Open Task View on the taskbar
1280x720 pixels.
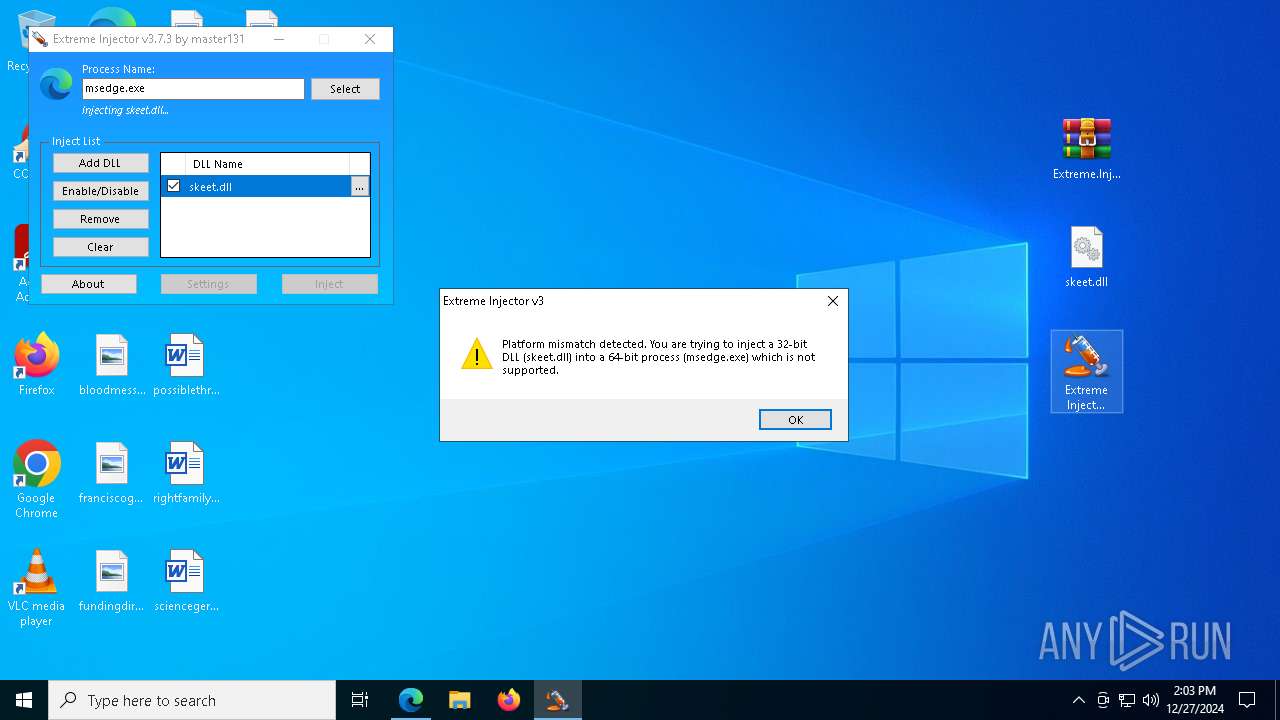pos(360,700)
